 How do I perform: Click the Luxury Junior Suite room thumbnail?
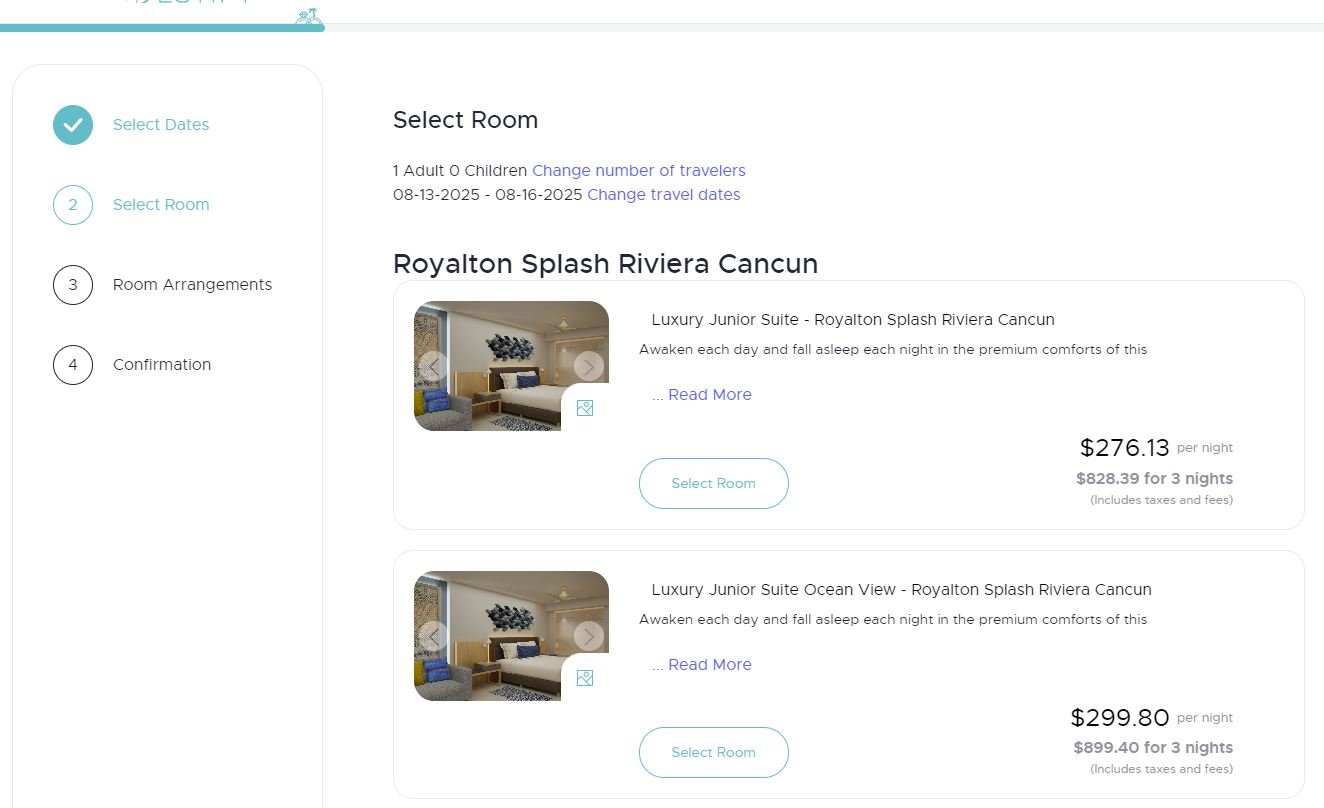pyautogui.click(x=511, y=366)
